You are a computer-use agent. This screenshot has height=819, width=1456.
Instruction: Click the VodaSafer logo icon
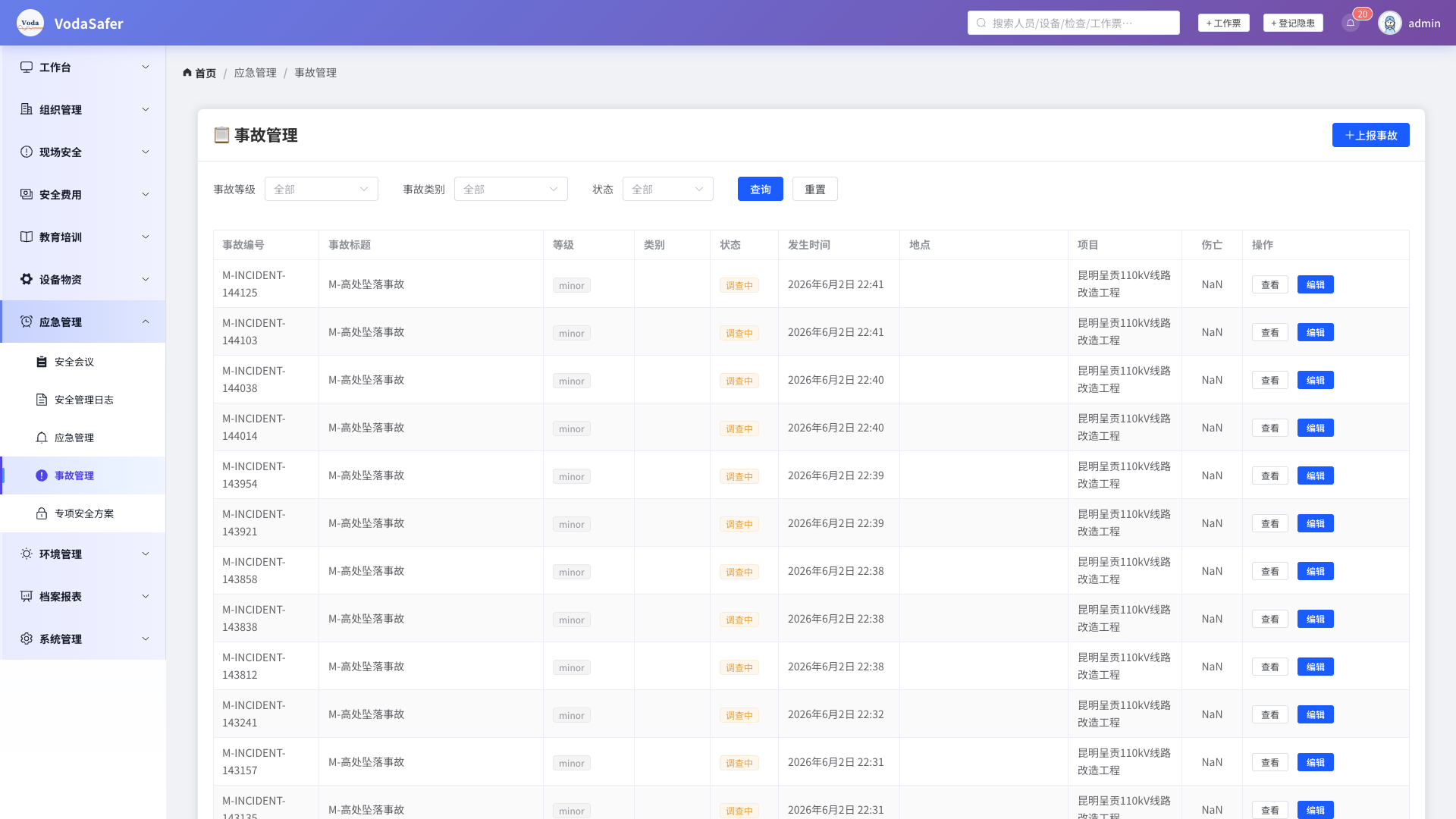pyautogui.click(x=30, y=23)
